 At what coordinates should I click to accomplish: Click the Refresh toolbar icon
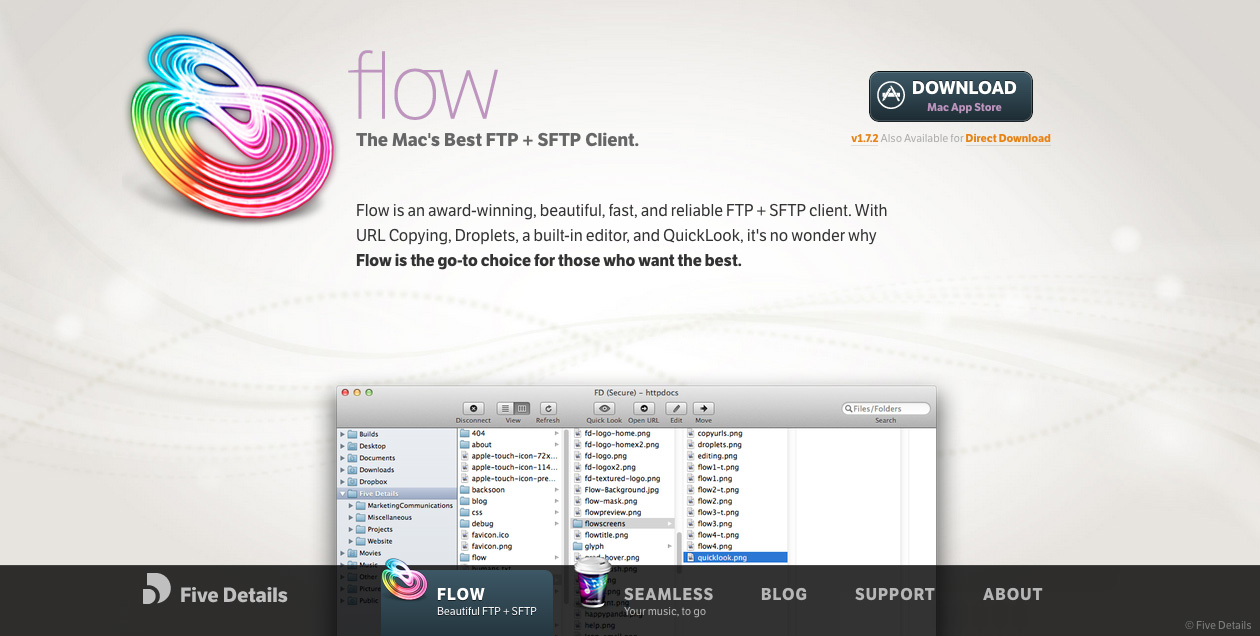pos(548,408)
